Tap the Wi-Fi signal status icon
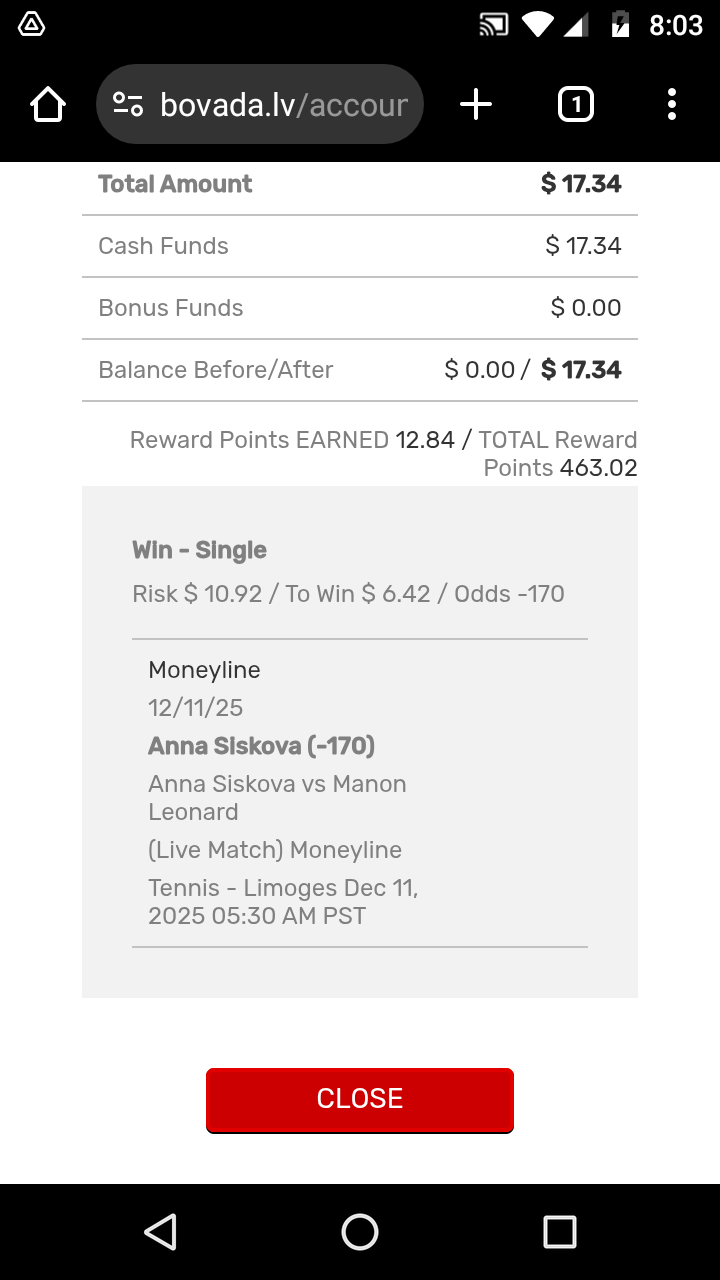Viewport: 720px width, 1280px height. coord(537,25)
